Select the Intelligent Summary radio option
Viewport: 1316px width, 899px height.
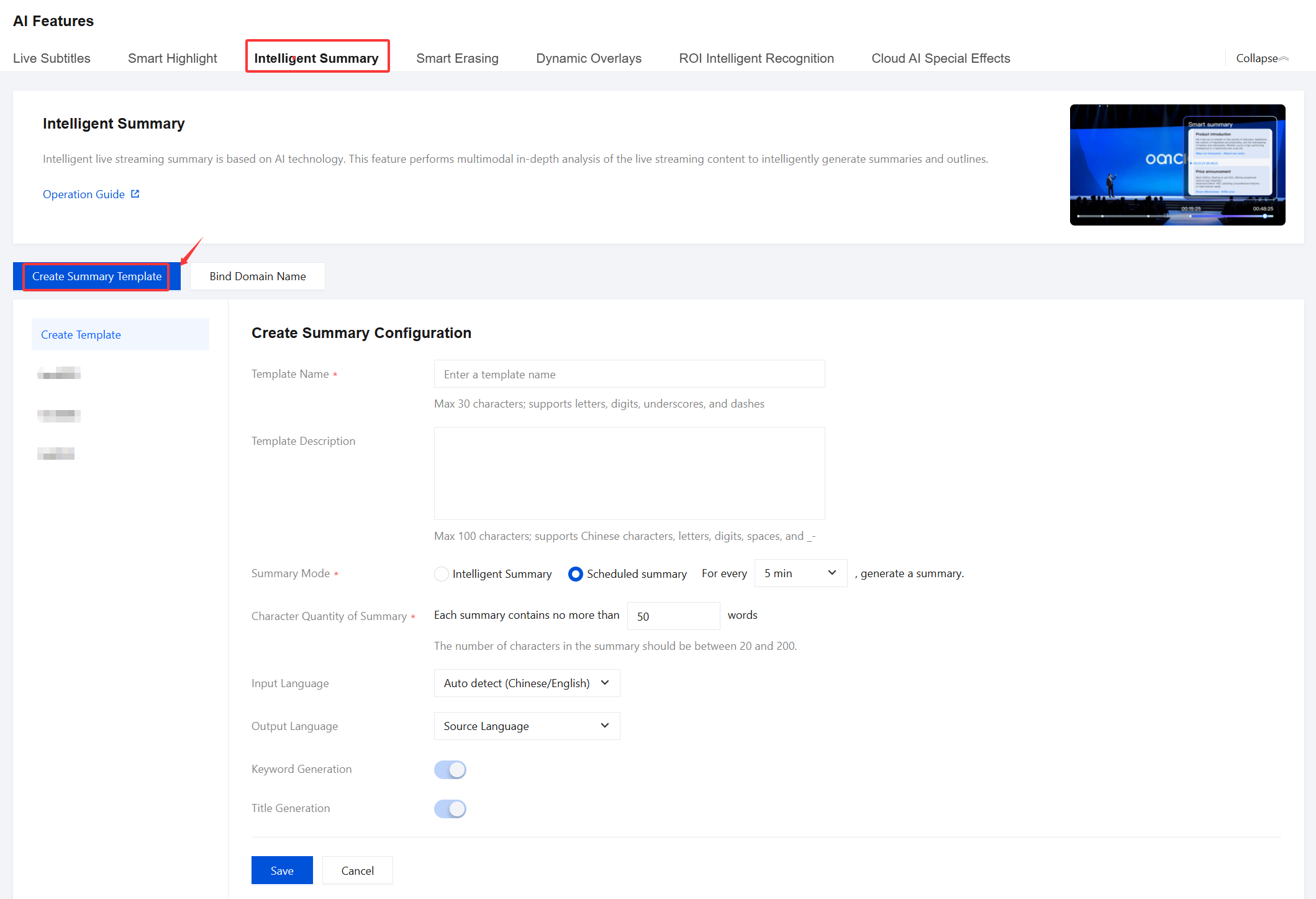click(442, 574)
